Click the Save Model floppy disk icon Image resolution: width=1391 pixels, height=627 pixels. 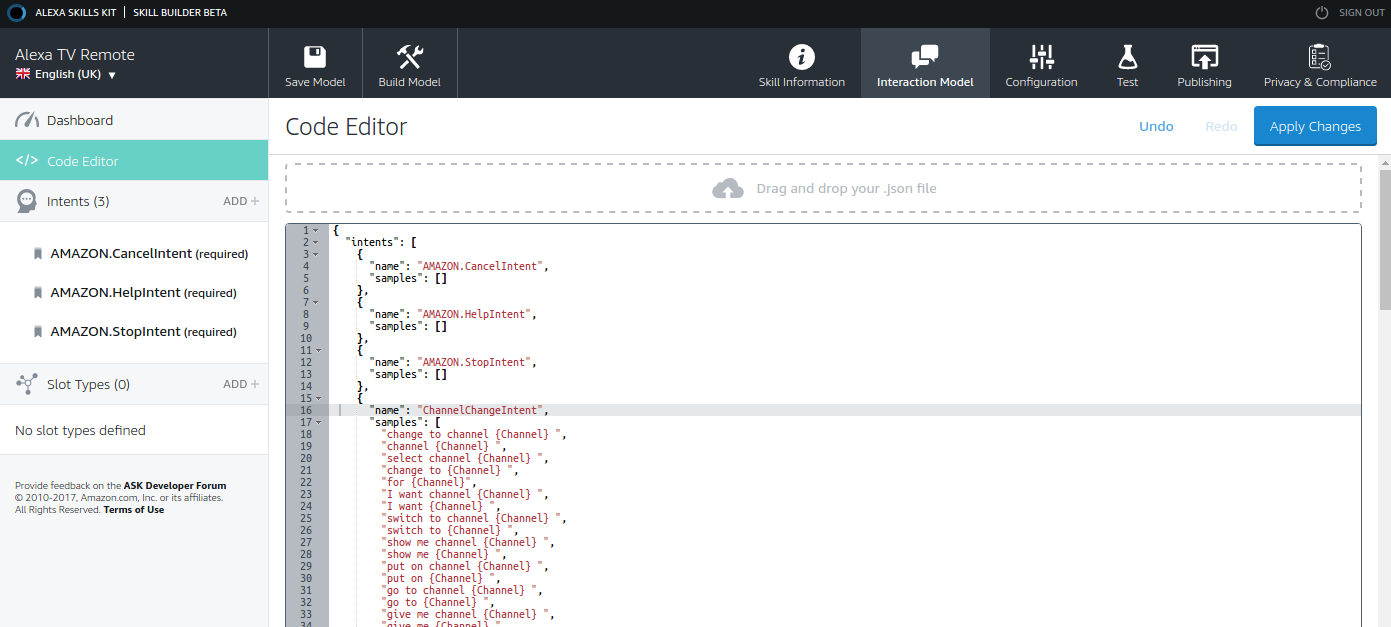[315, 56]
